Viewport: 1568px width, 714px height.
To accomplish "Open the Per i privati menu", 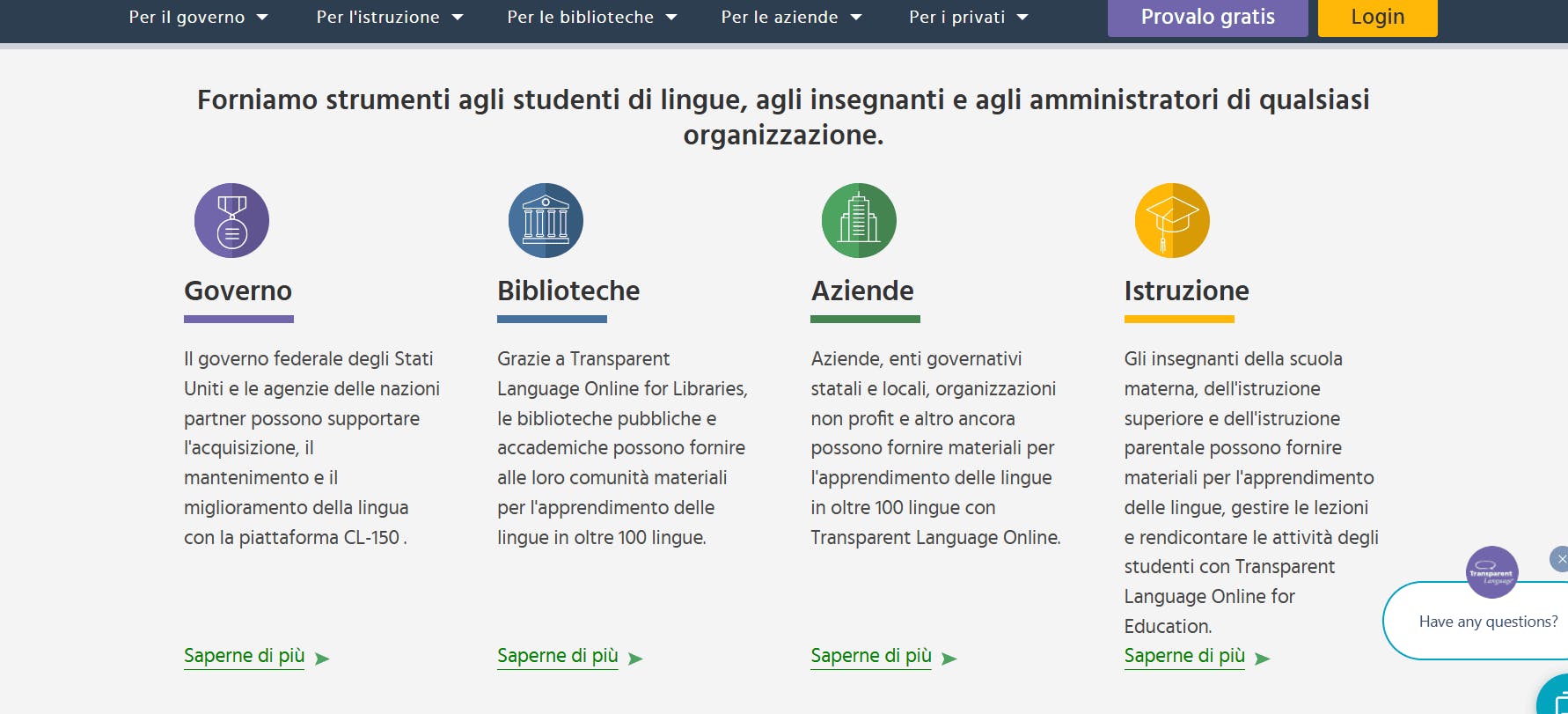I will tap(968, 17).
